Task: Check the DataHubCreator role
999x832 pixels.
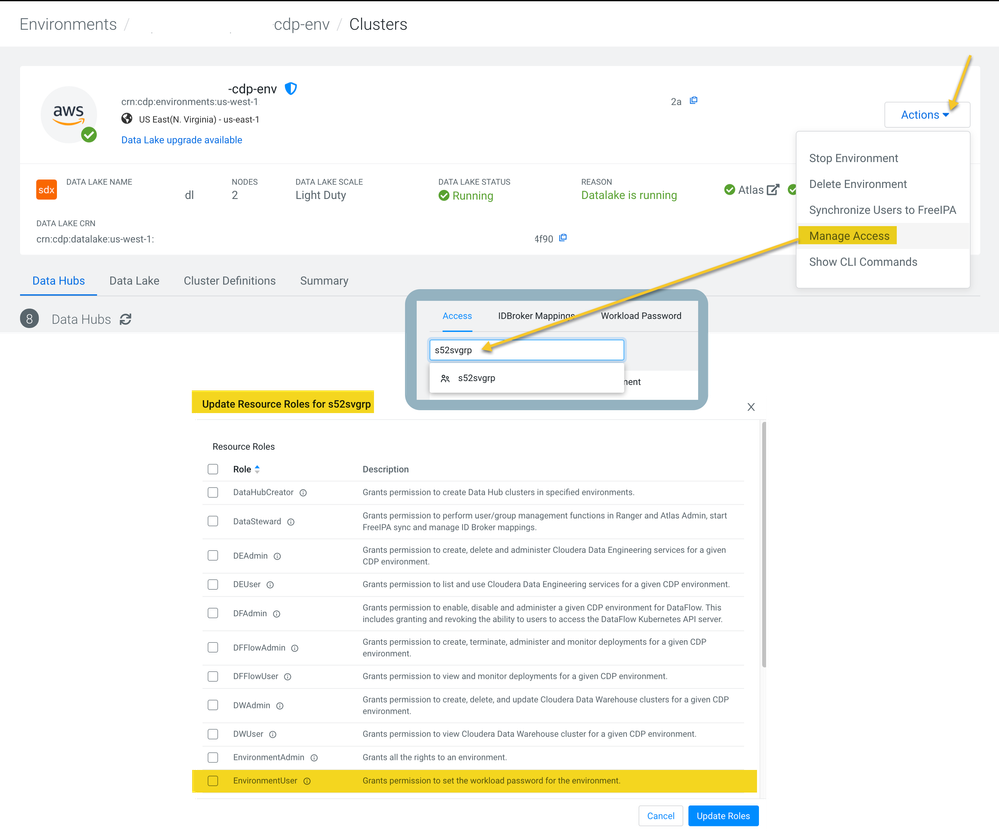Action: [213, 492]
